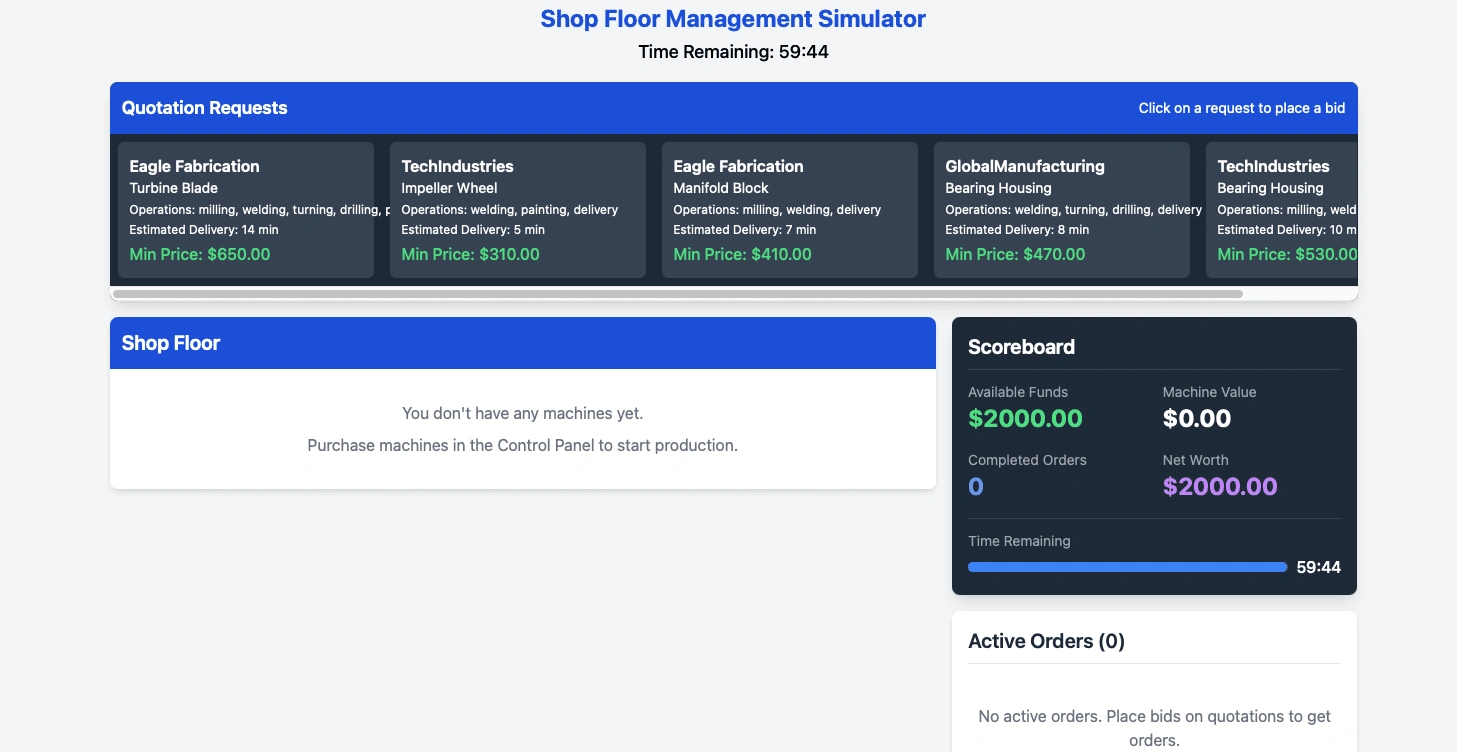Select the TechIndustries Bearing Housing quotation
This screenshot has height=752, width=1457.
1300,209
